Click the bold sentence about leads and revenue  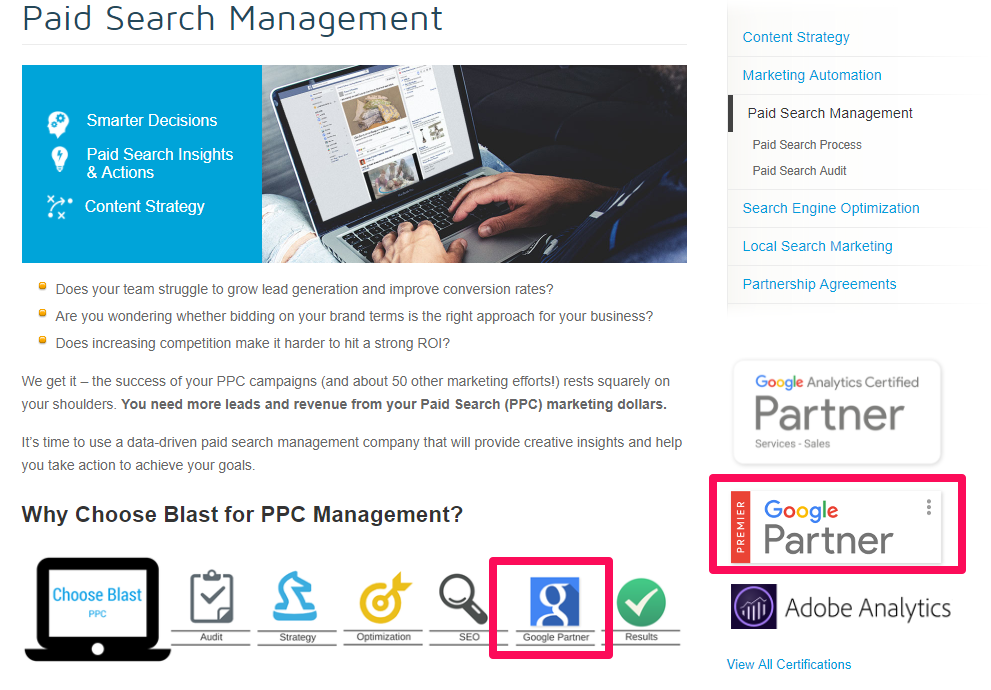pos(394,404)
